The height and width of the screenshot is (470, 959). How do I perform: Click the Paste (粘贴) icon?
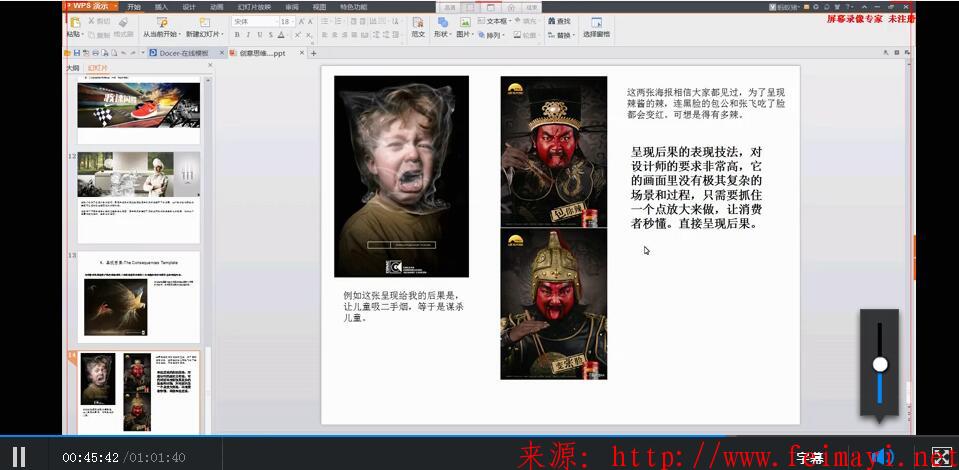point(73,22)
